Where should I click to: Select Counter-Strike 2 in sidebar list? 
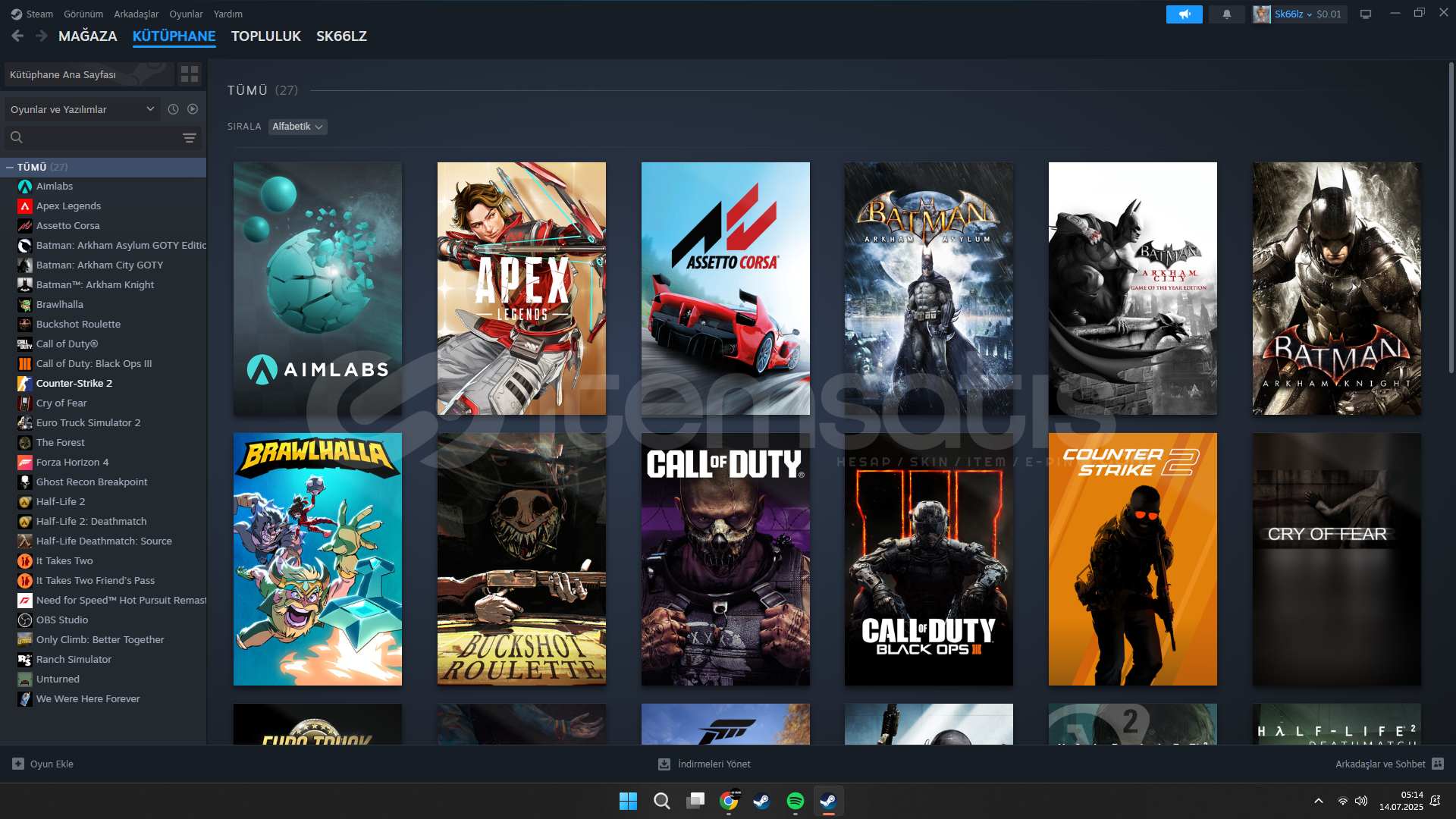tap(74, 384)
